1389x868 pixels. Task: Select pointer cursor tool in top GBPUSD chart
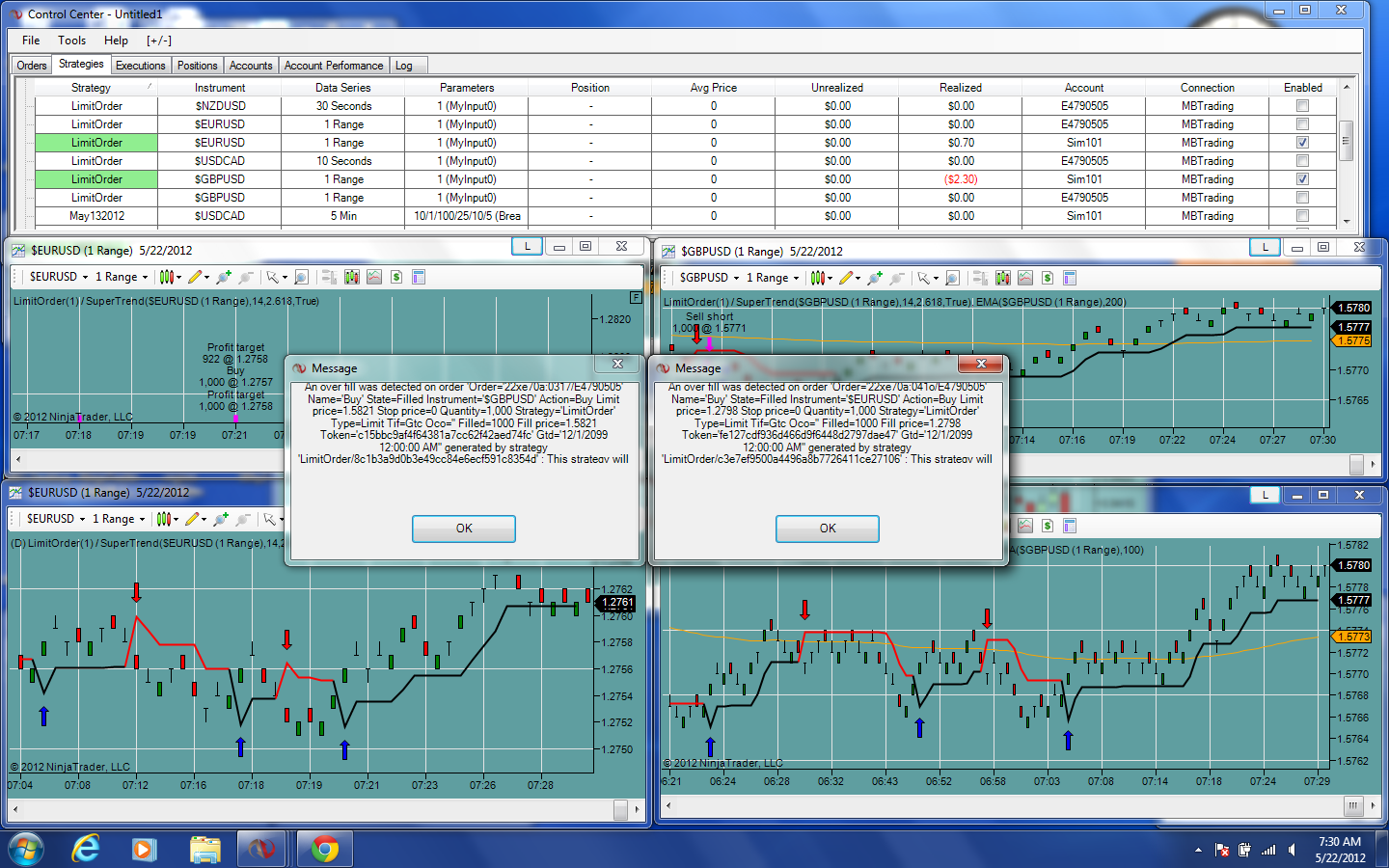coord(924,278)
